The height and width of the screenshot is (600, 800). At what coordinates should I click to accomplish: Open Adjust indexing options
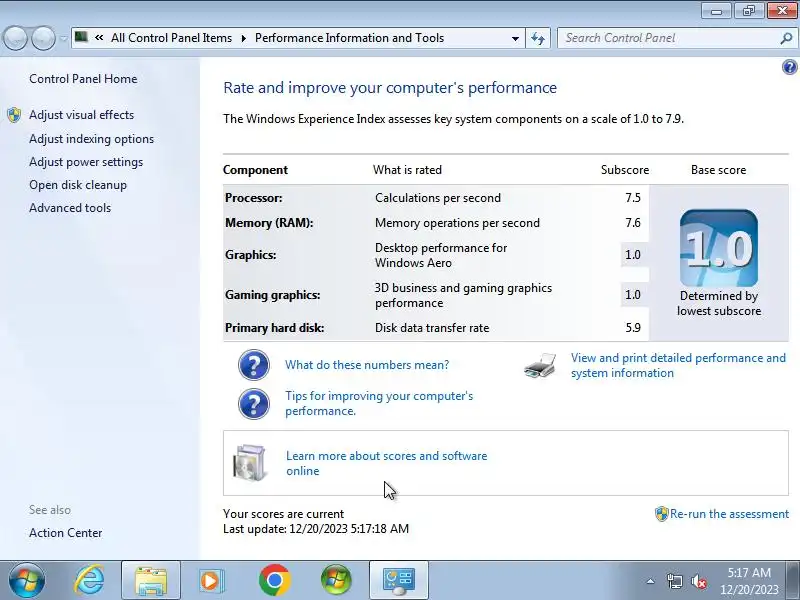(x=91, y=139)
